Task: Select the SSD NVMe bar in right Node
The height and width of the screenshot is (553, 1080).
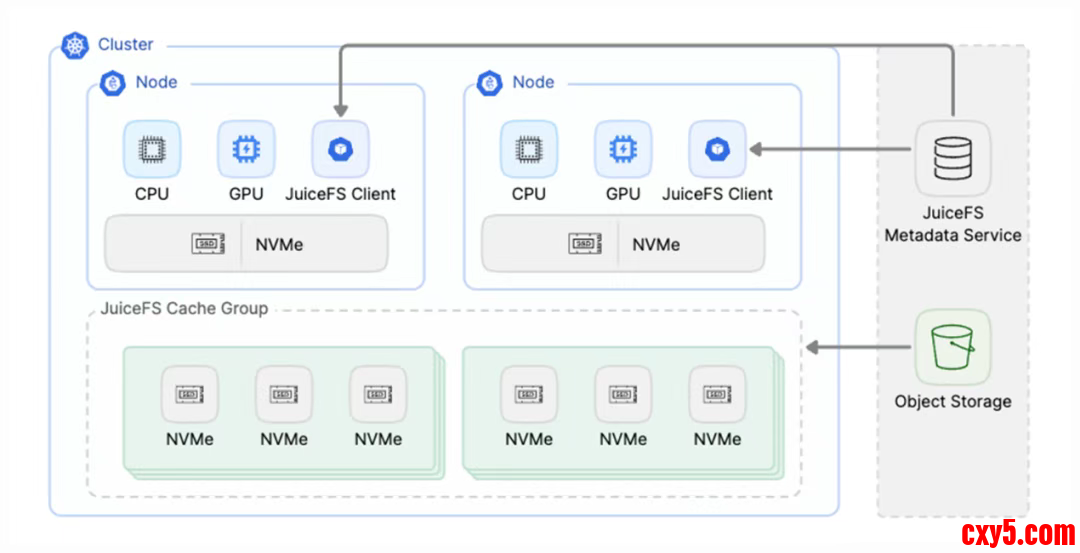Action: click(623, 244)
